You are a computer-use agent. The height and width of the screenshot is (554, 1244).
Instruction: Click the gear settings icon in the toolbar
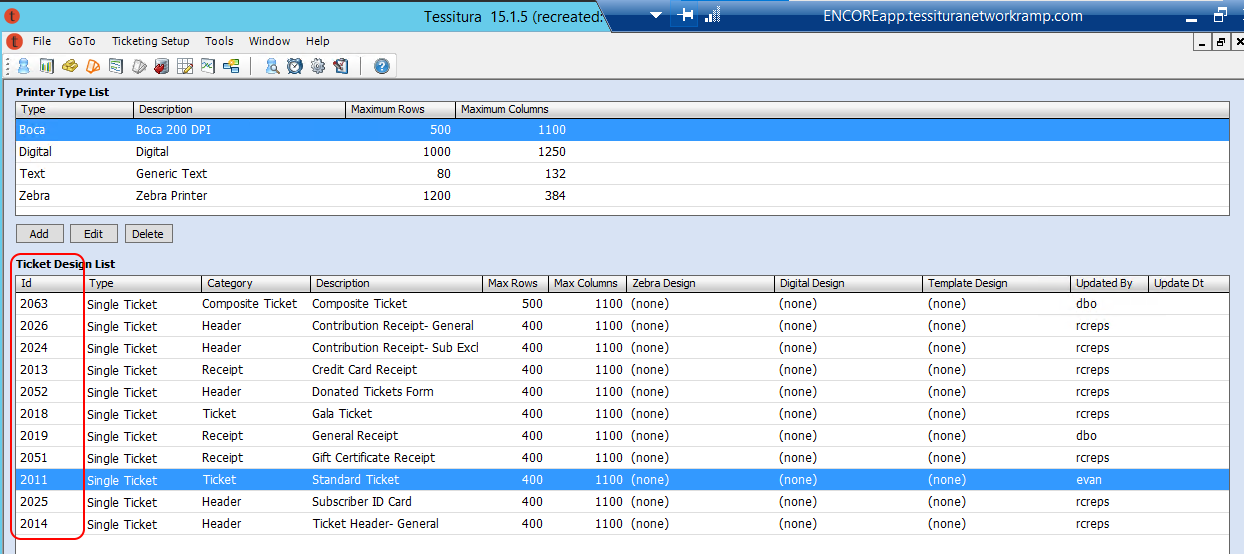point(318,67)
